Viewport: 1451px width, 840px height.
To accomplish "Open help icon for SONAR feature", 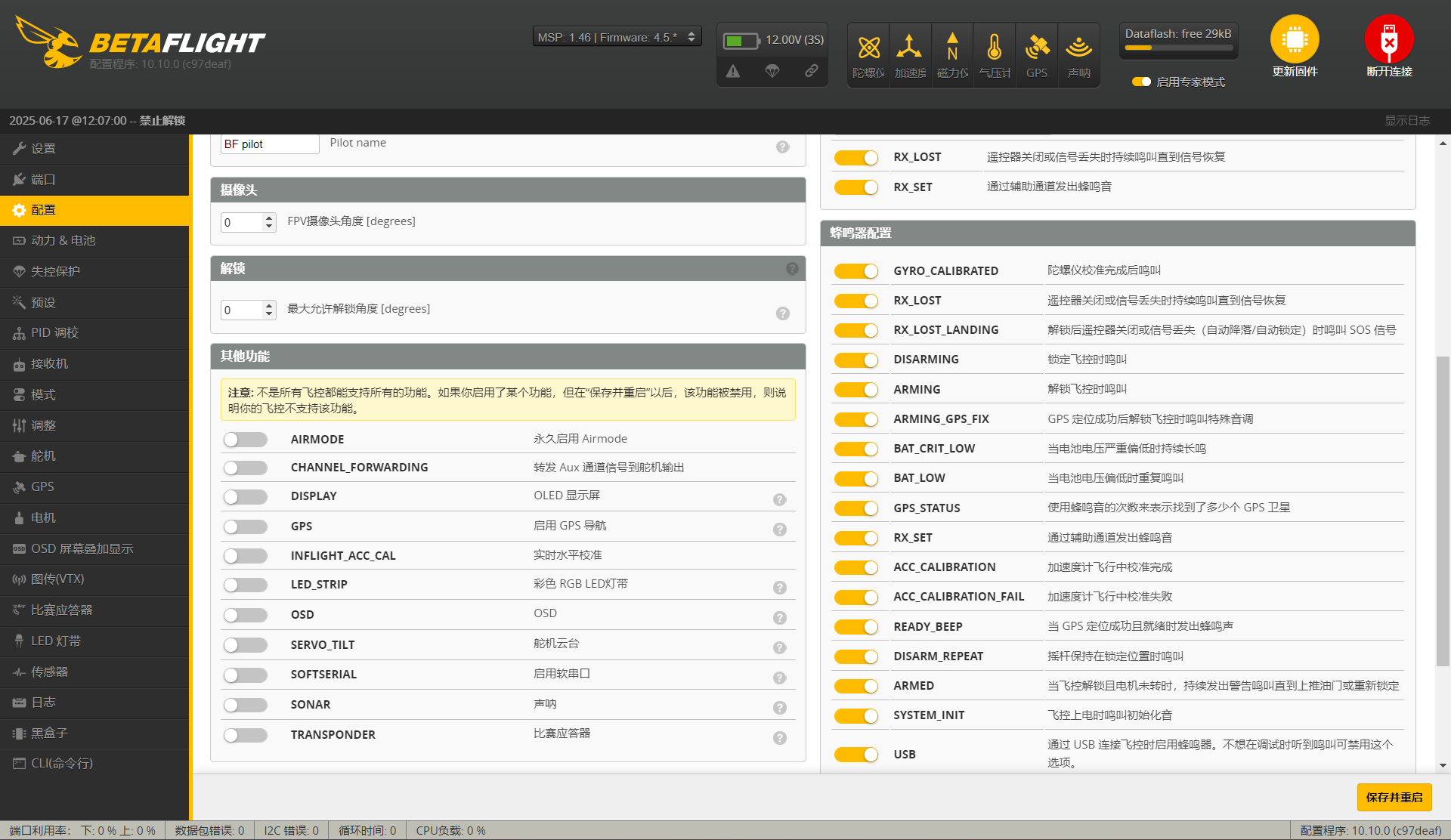I will point(780,708).
